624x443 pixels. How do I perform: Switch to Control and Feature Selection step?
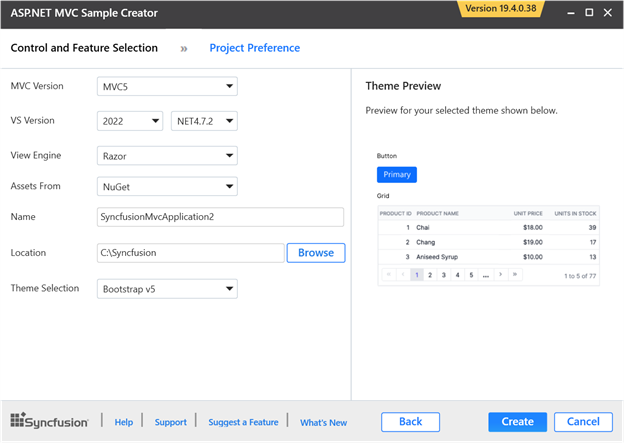[84, 48]
